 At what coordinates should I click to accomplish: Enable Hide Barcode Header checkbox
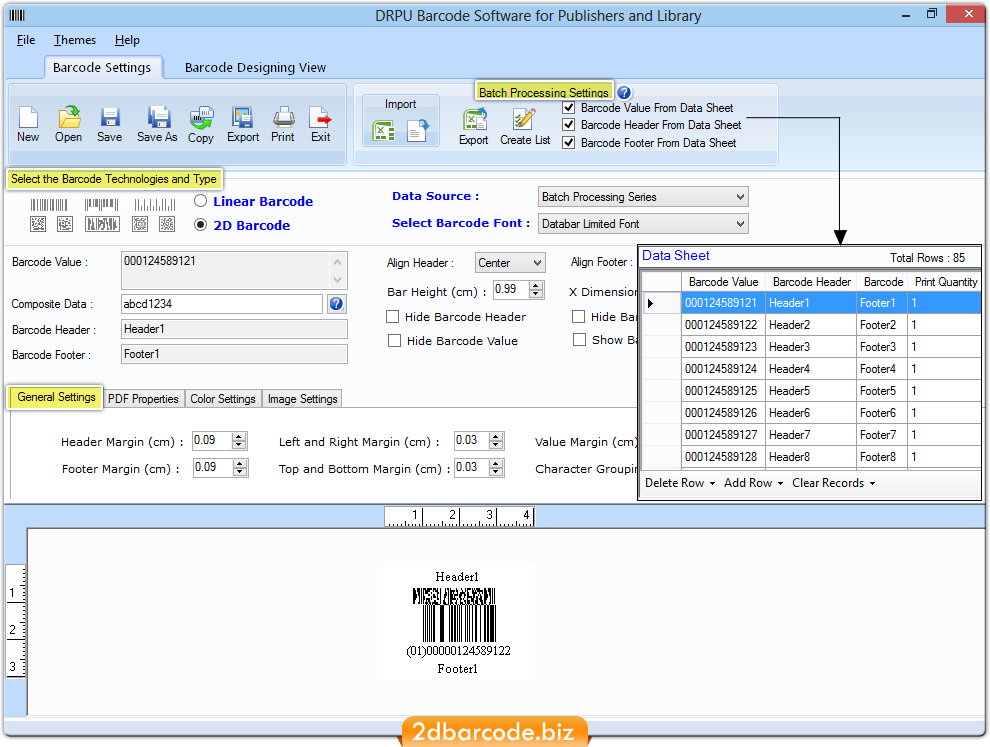pos(393,316)
